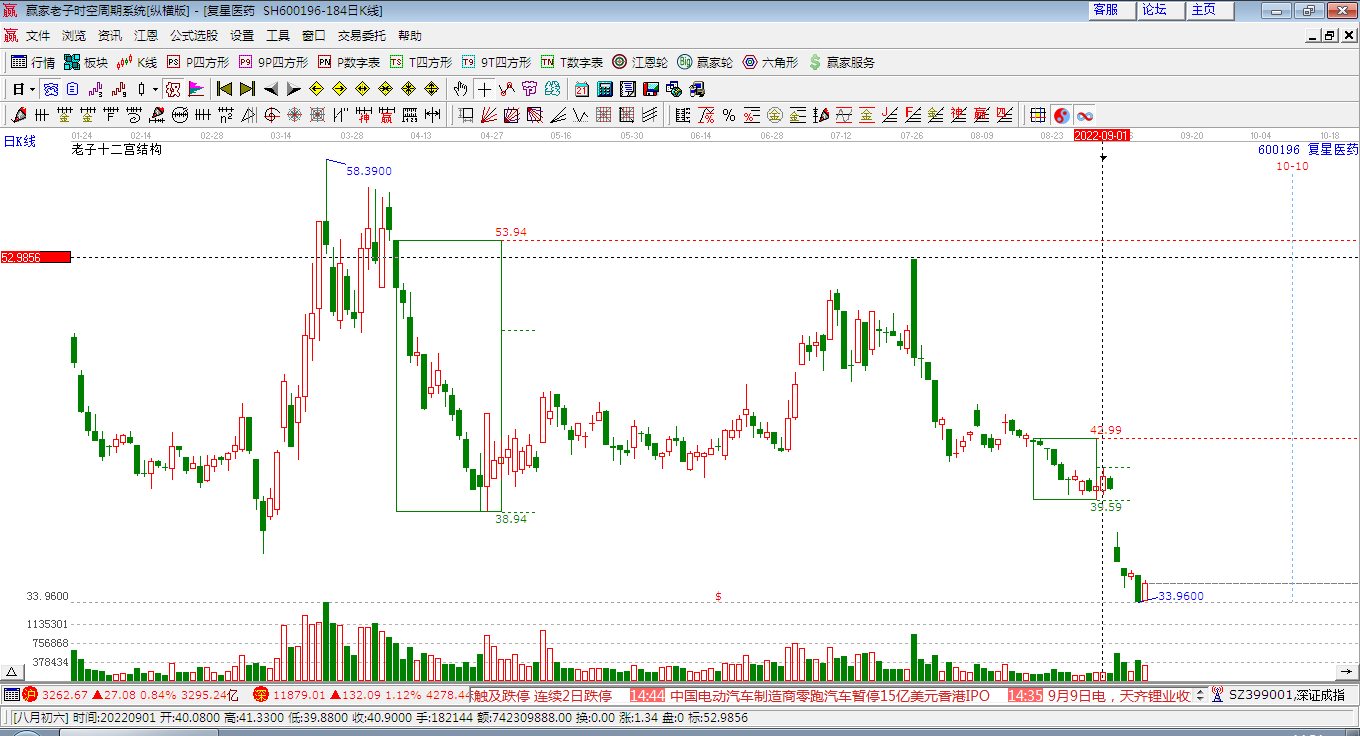Expand the candlestick style dropdown arrow
1360x736 pixels.
coord(155,89)
